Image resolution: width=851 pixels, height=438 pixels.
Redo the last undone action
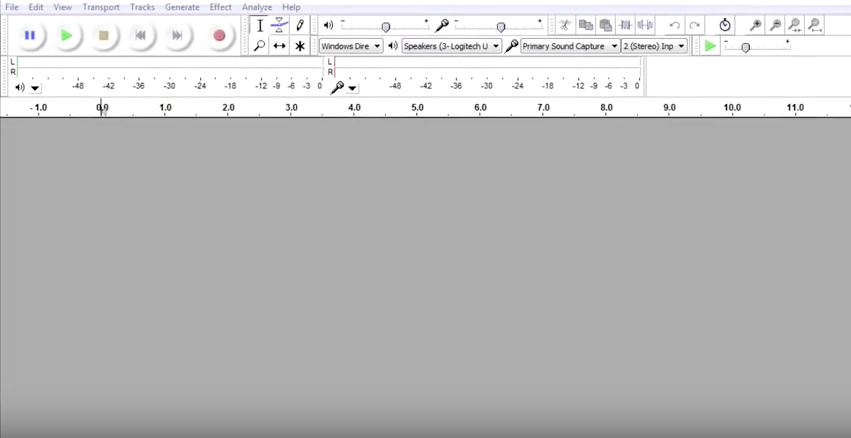click(x=694, y=25)
